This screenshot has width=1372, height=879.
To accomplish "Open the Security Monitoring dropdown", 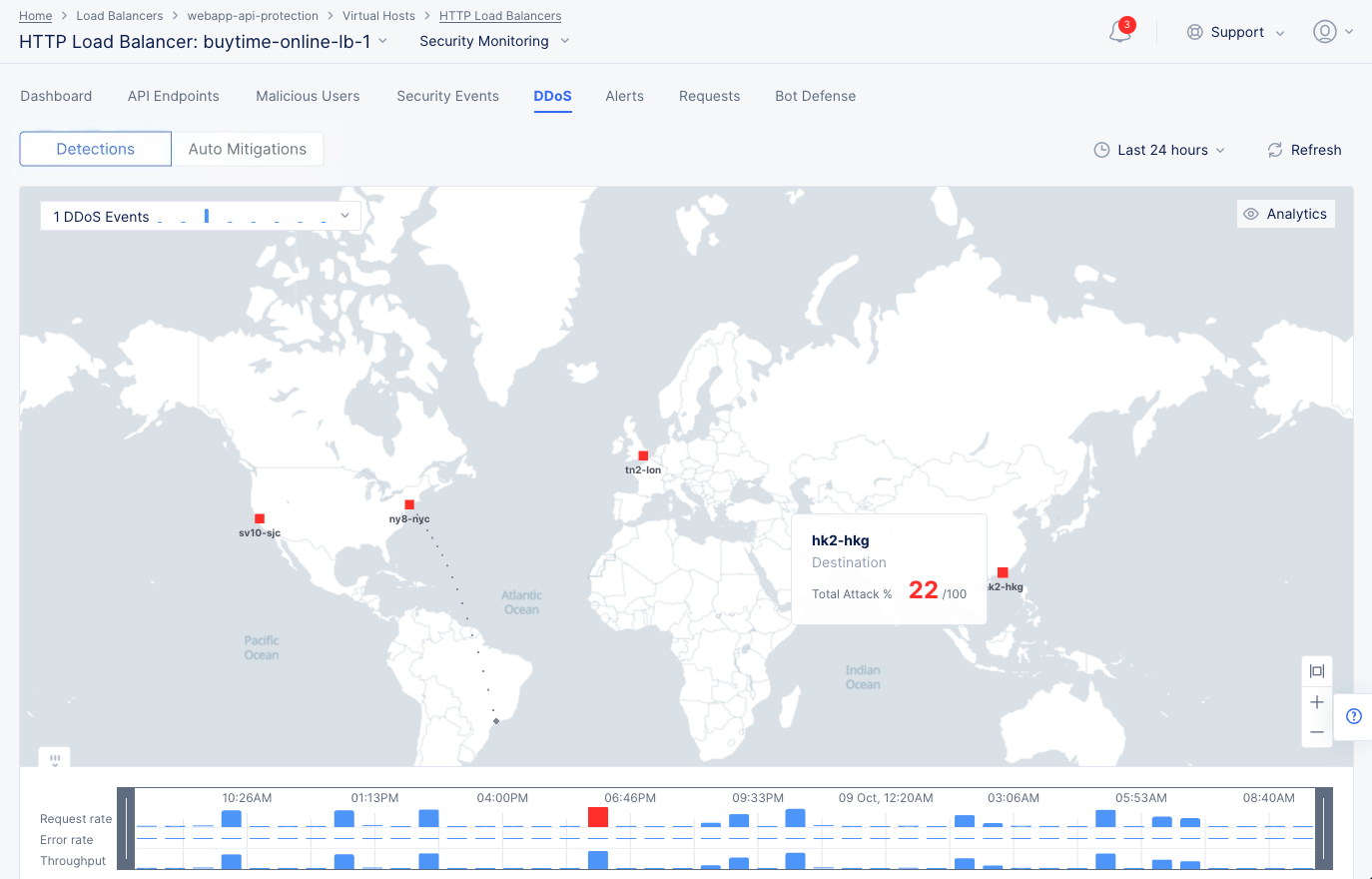I will [493, 41].
